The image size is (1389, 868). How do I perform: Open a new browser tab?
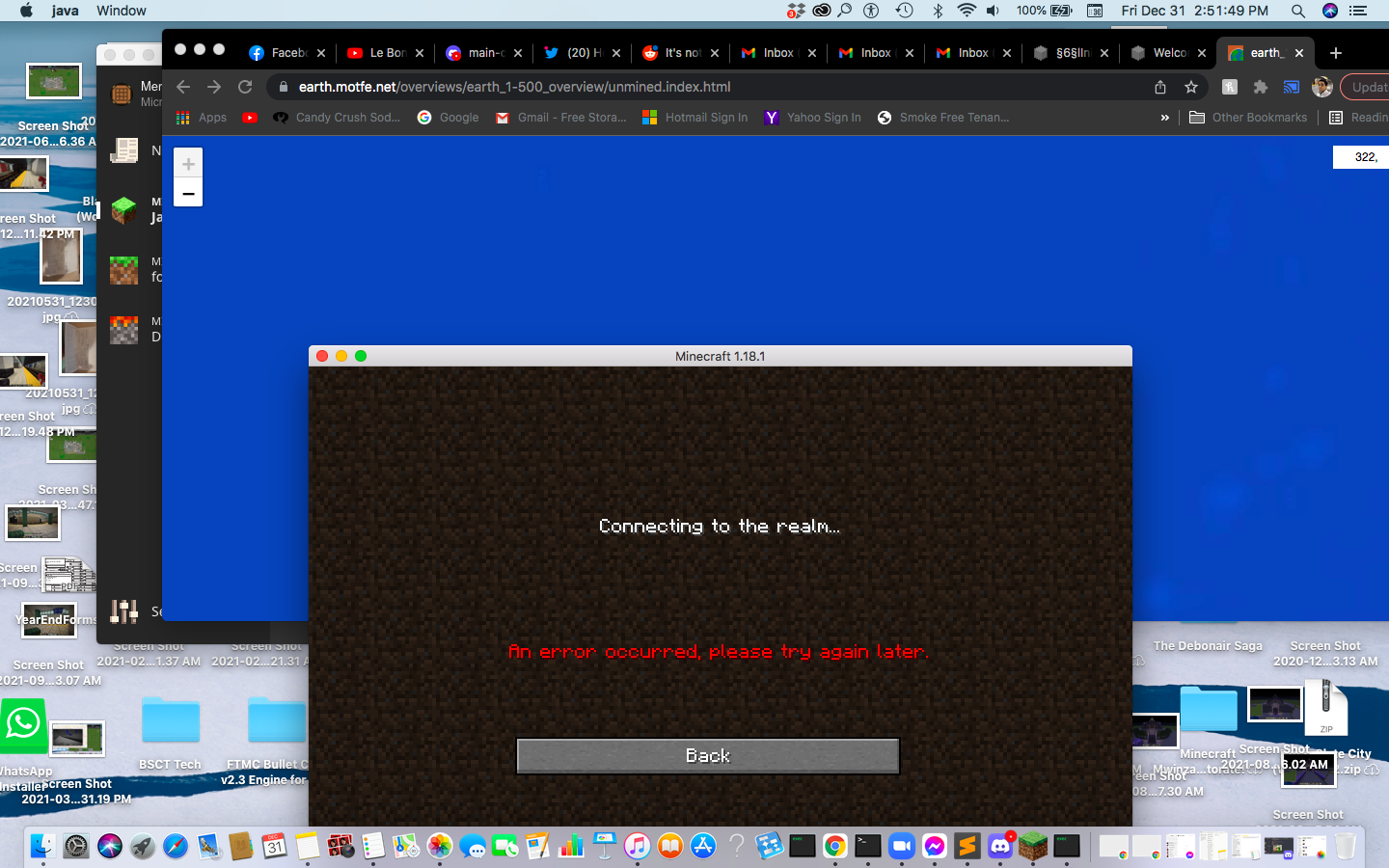point(1336,53)
